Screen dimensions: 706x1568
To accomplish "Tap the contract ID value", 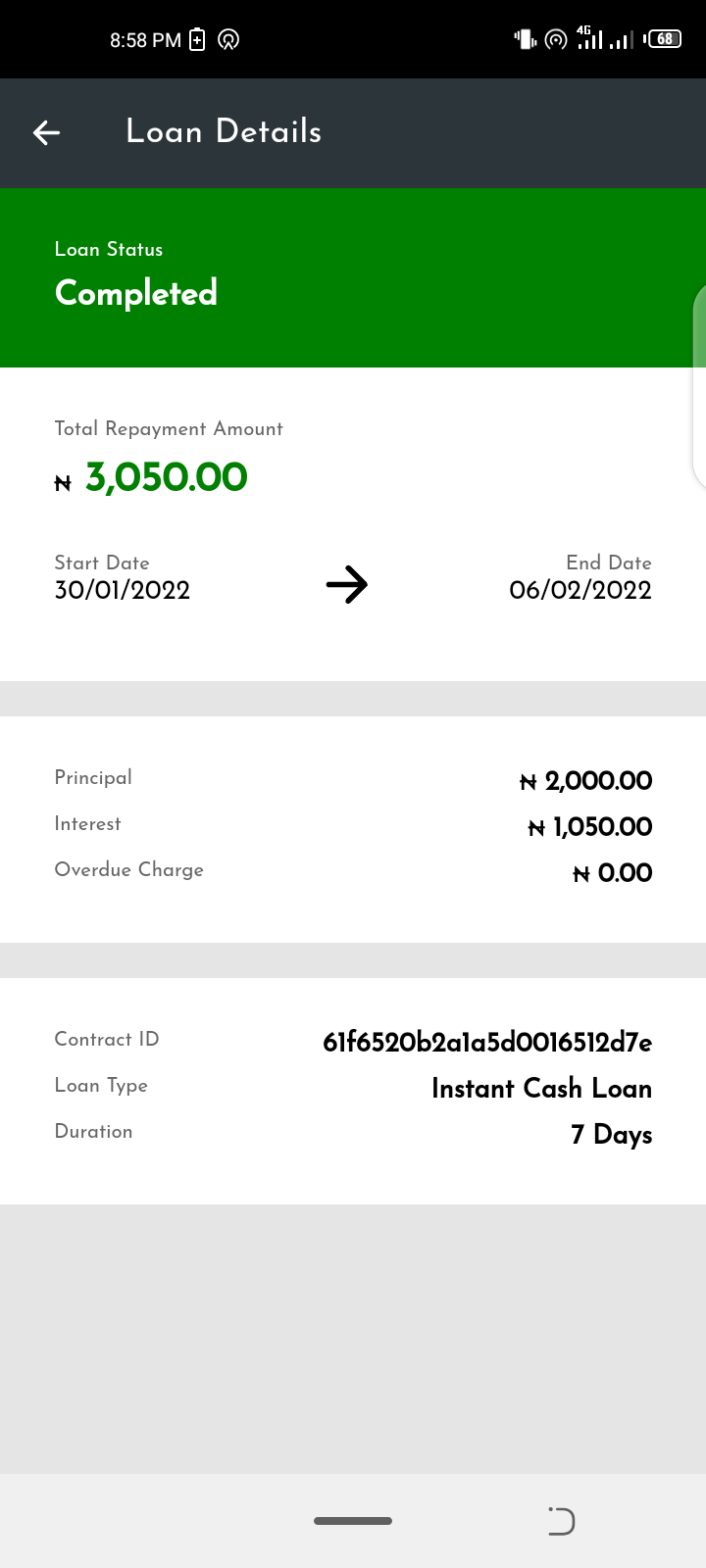I will point(487,1042).
